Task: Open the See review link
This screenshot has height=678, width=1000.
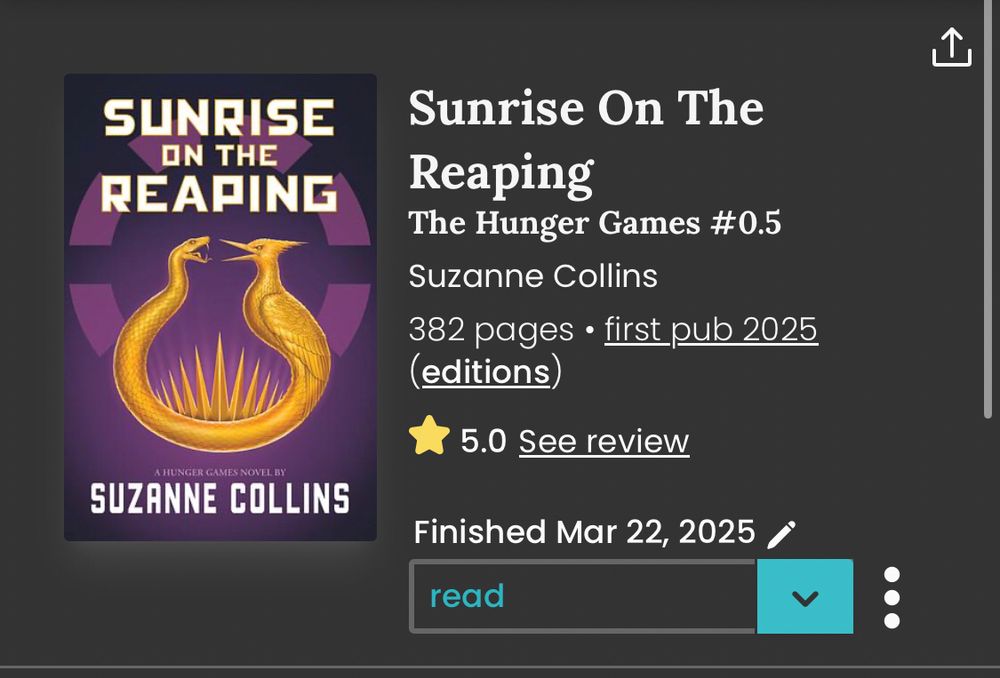Action: point(602,441)
